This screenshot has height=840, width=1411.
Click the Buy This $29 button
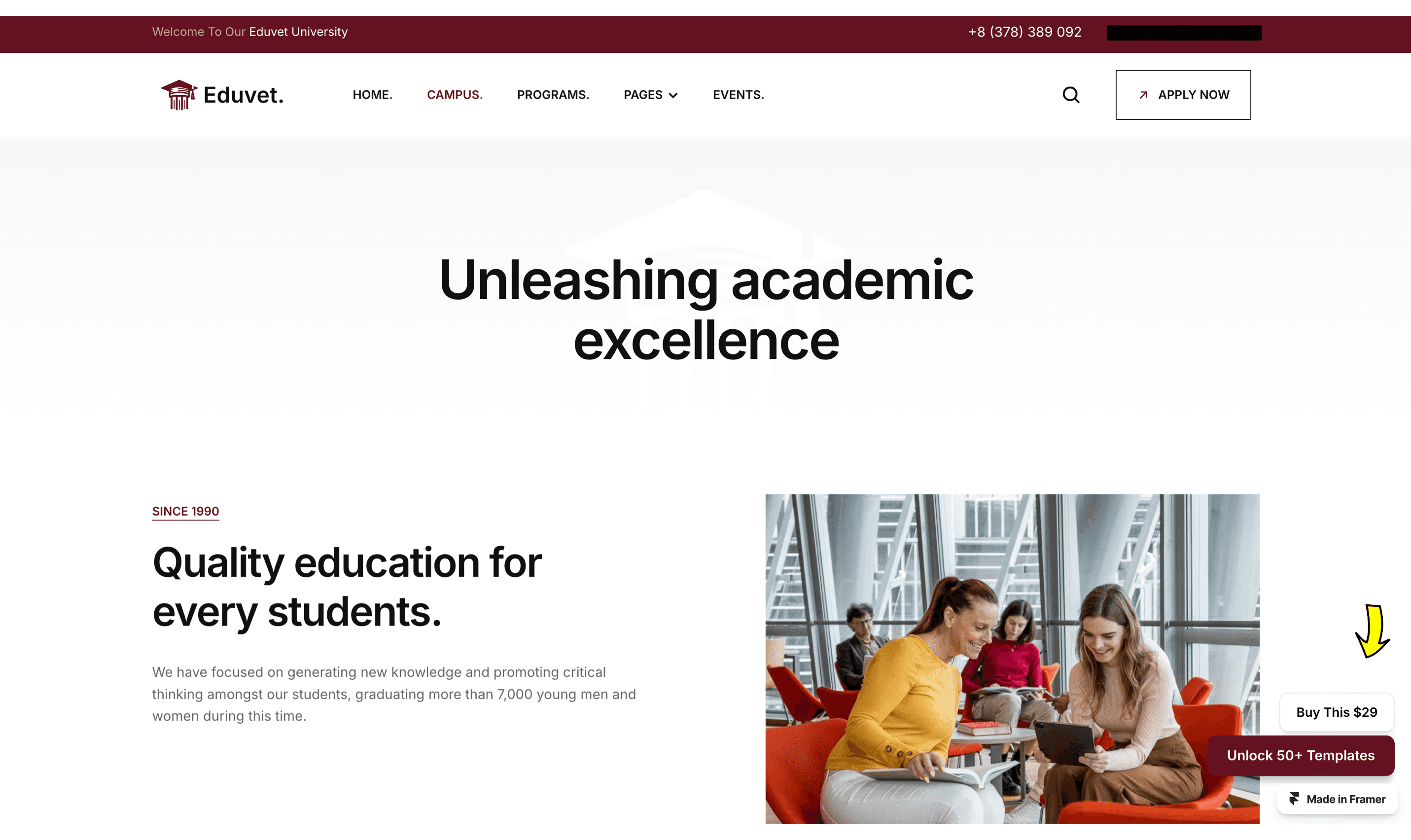1336,712
